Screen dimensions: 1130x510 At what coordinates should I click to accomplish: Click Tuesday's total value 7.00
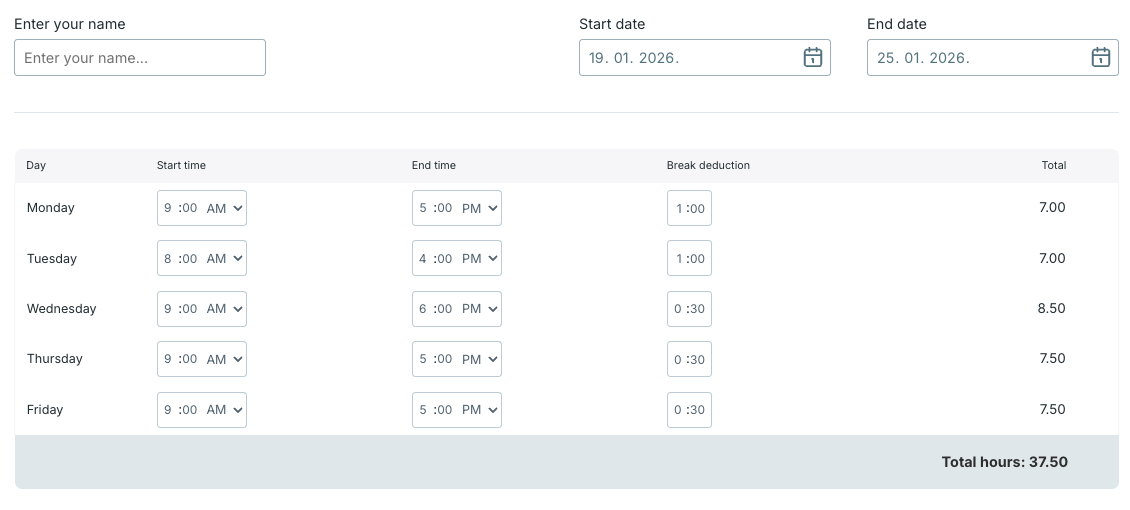1052,258
